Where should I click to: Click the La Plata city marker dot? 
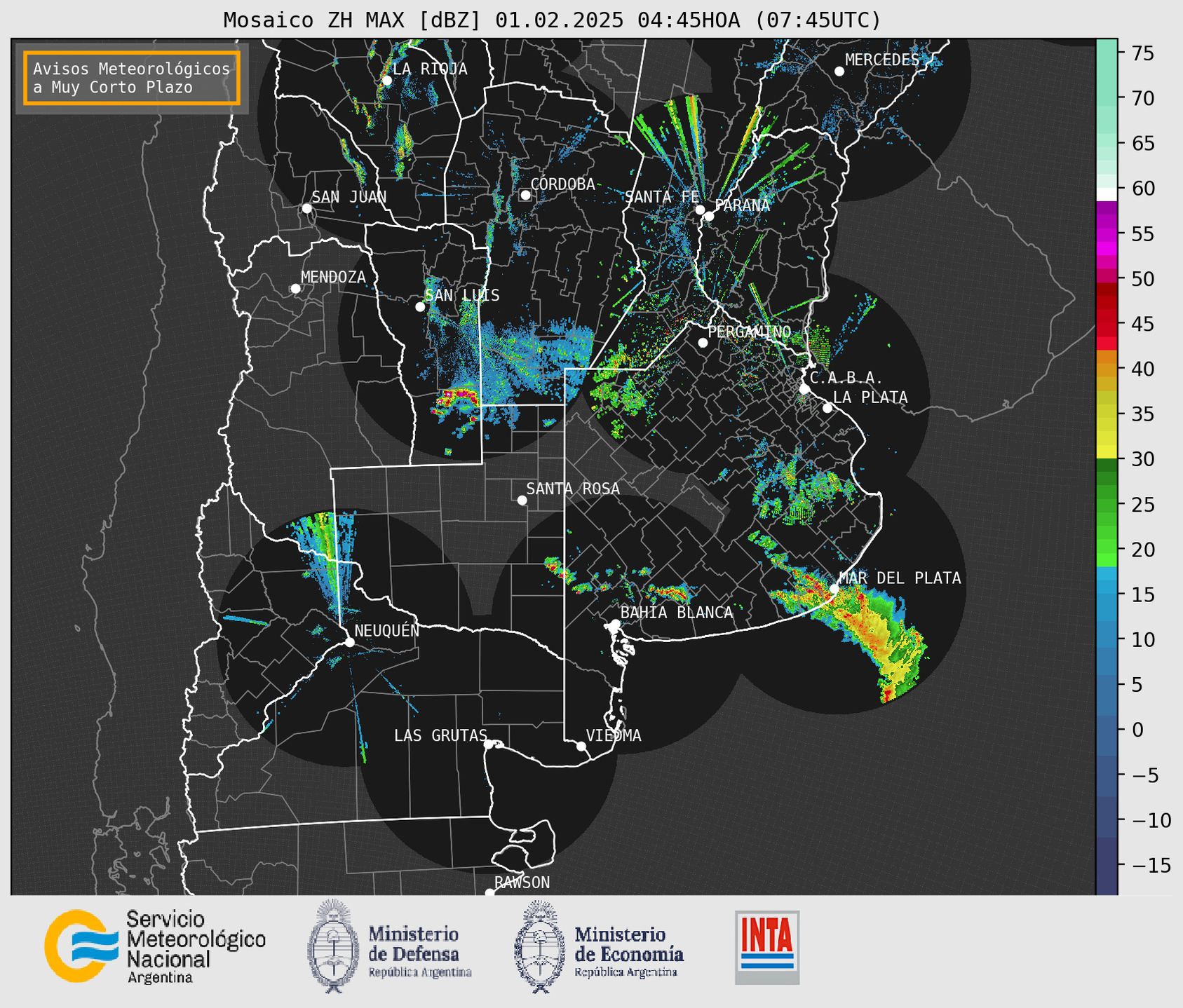tap(827, 408)
